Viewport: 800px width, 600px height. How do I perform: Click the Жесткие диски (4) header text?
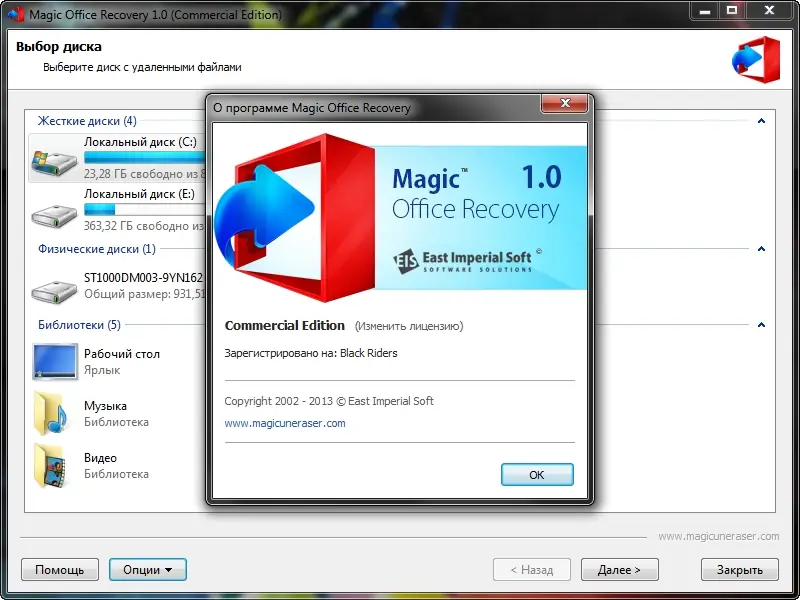(x=87, y=121)
